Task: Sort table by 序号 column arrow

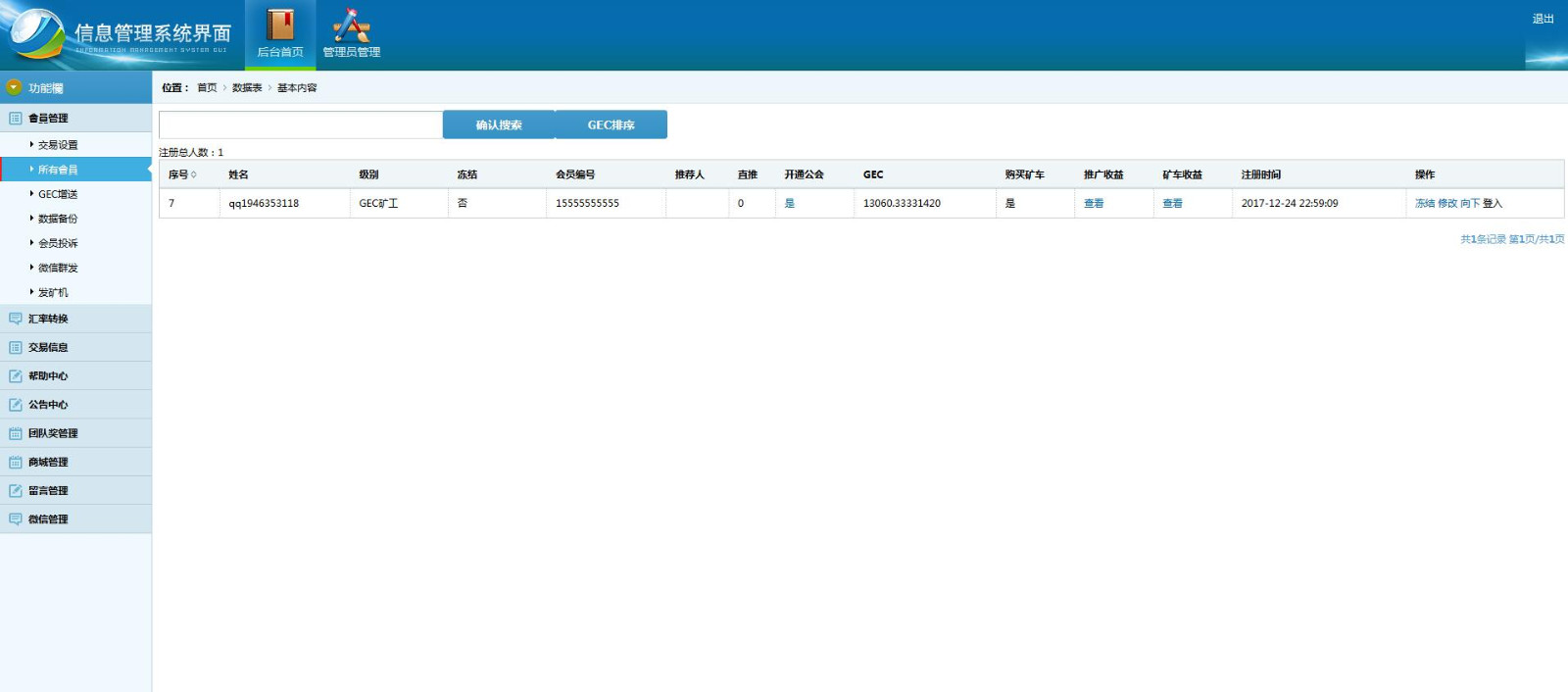Action: (x=194, y=174)
